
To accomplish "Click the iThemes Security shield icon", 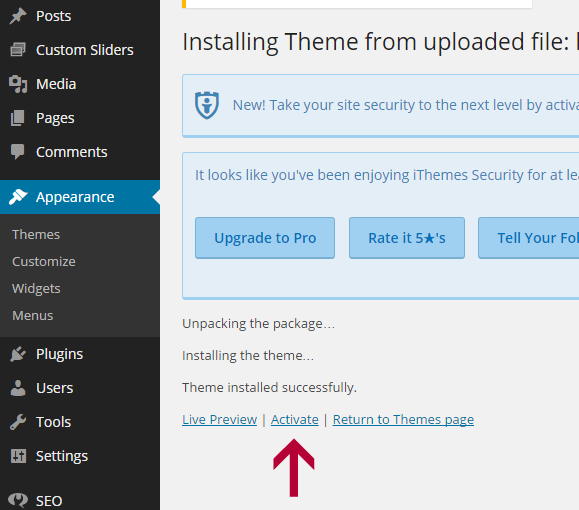I will click(207, 105).
